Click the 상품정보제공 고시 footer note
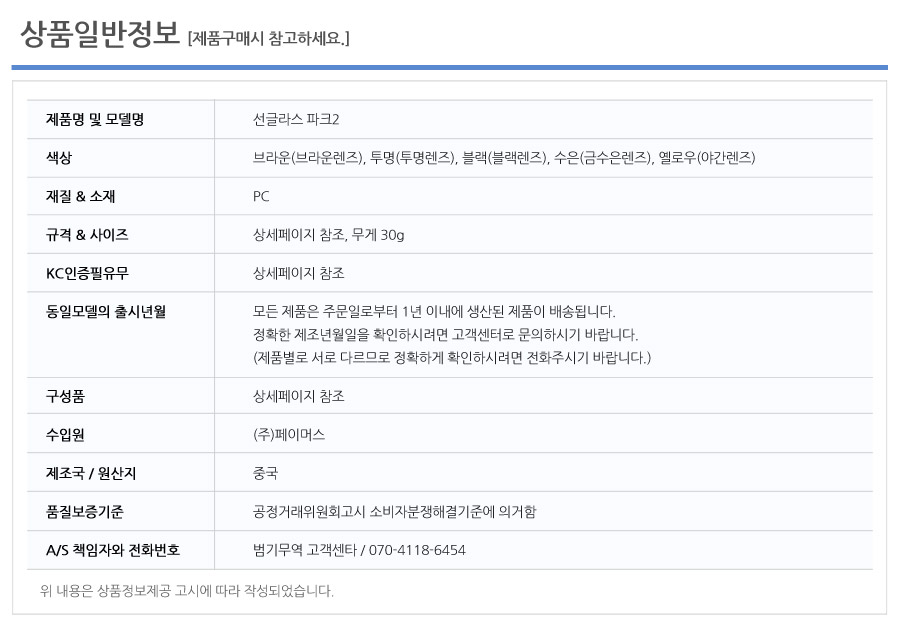 click(x=187, y=591)
